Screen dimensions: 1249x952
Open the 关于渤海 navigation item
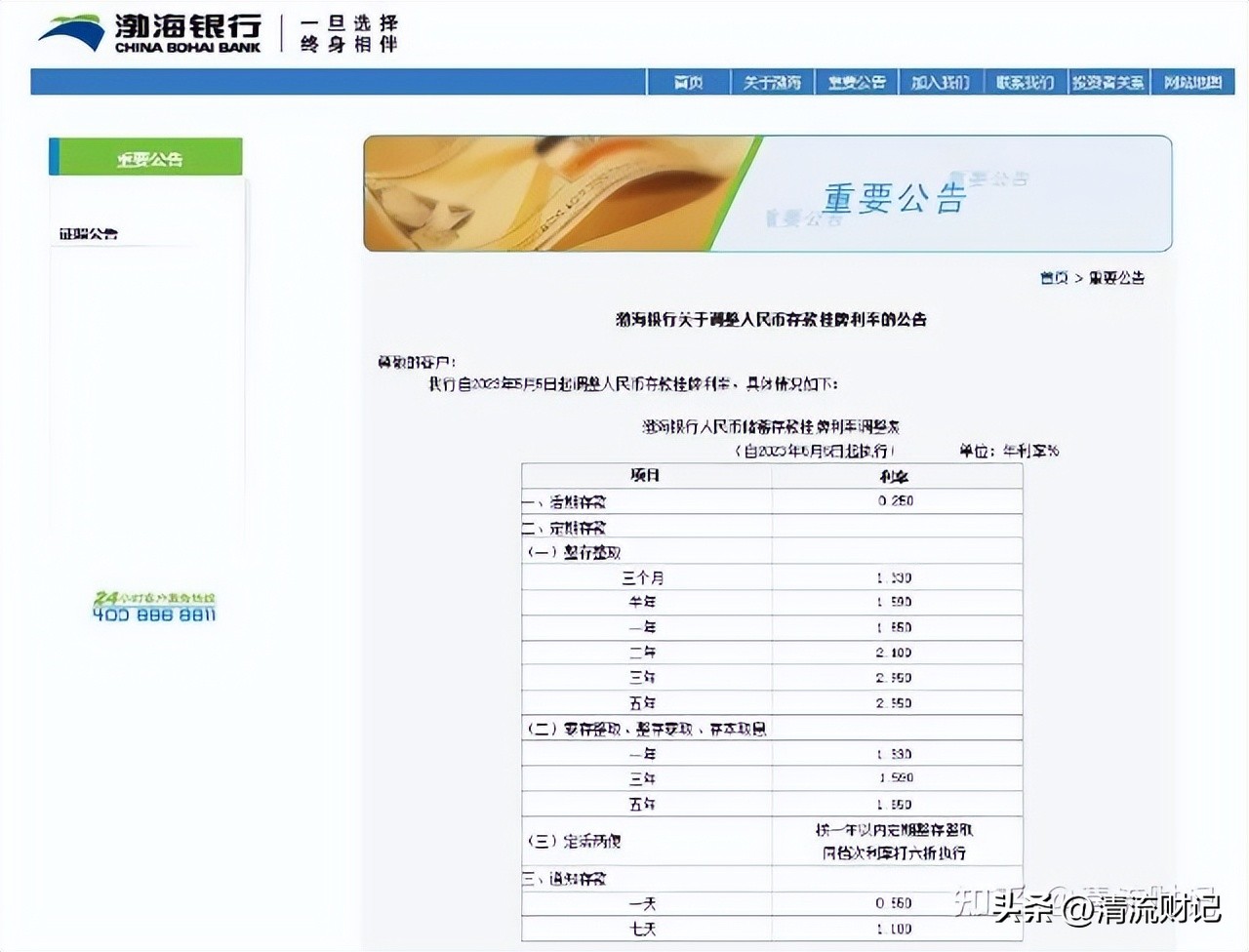[x=773, y=82]
